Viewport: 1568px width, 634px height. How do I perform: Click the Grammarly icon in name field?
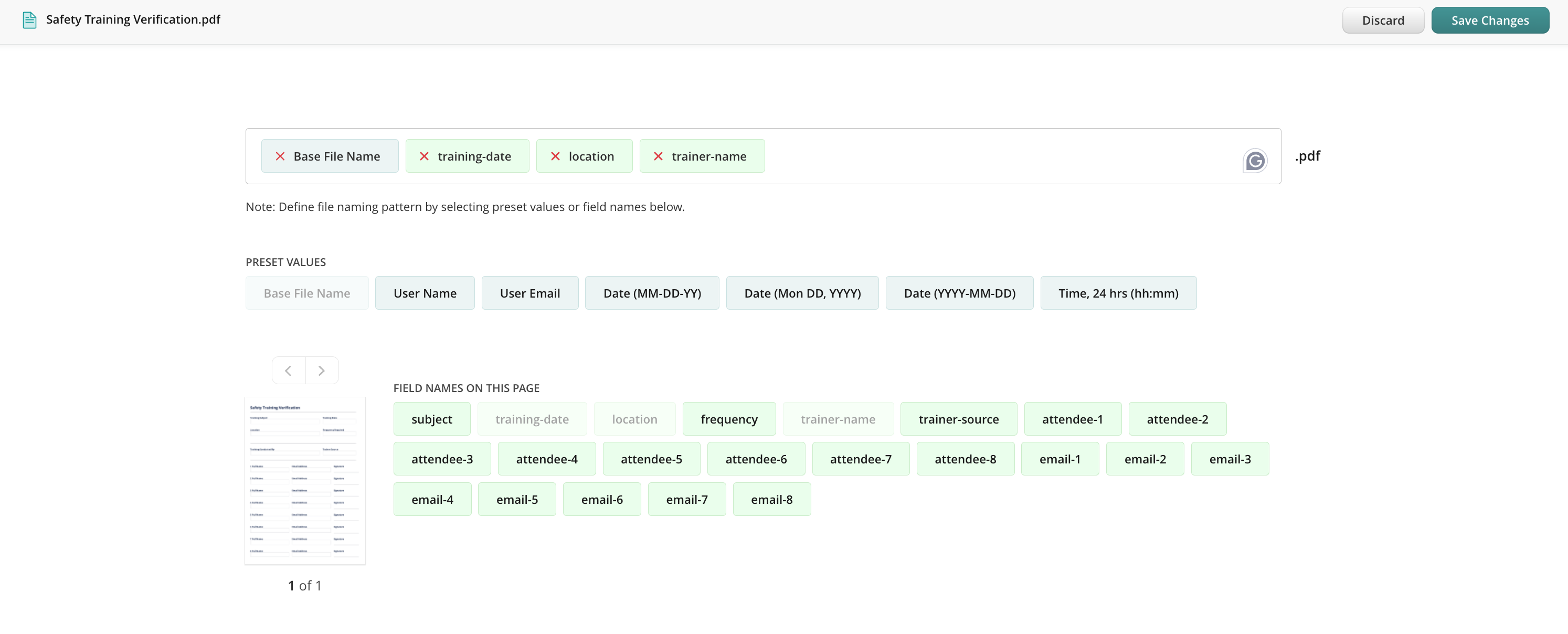point(1255,162)
